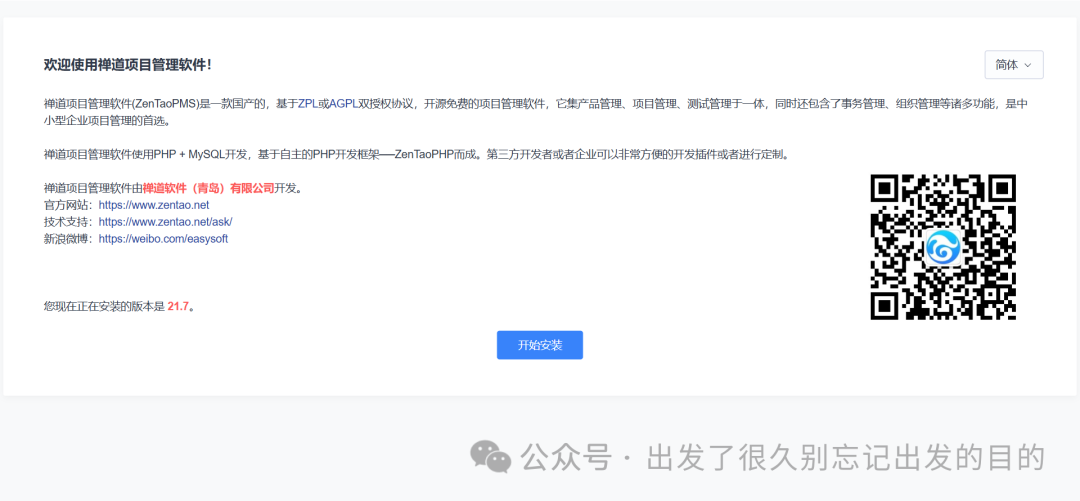Click the 新浪微博 label

(x=67, y=239)
